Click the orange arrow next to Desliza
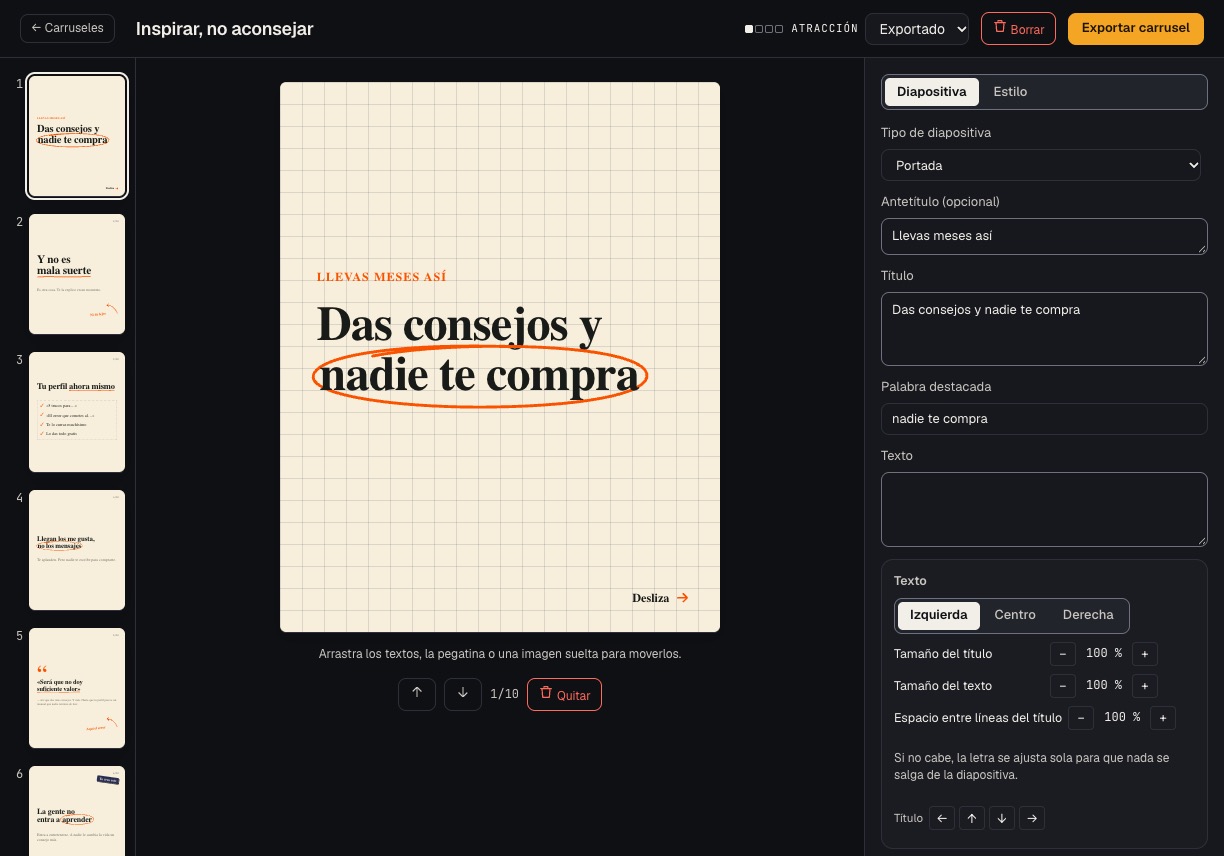 [682, 598]
